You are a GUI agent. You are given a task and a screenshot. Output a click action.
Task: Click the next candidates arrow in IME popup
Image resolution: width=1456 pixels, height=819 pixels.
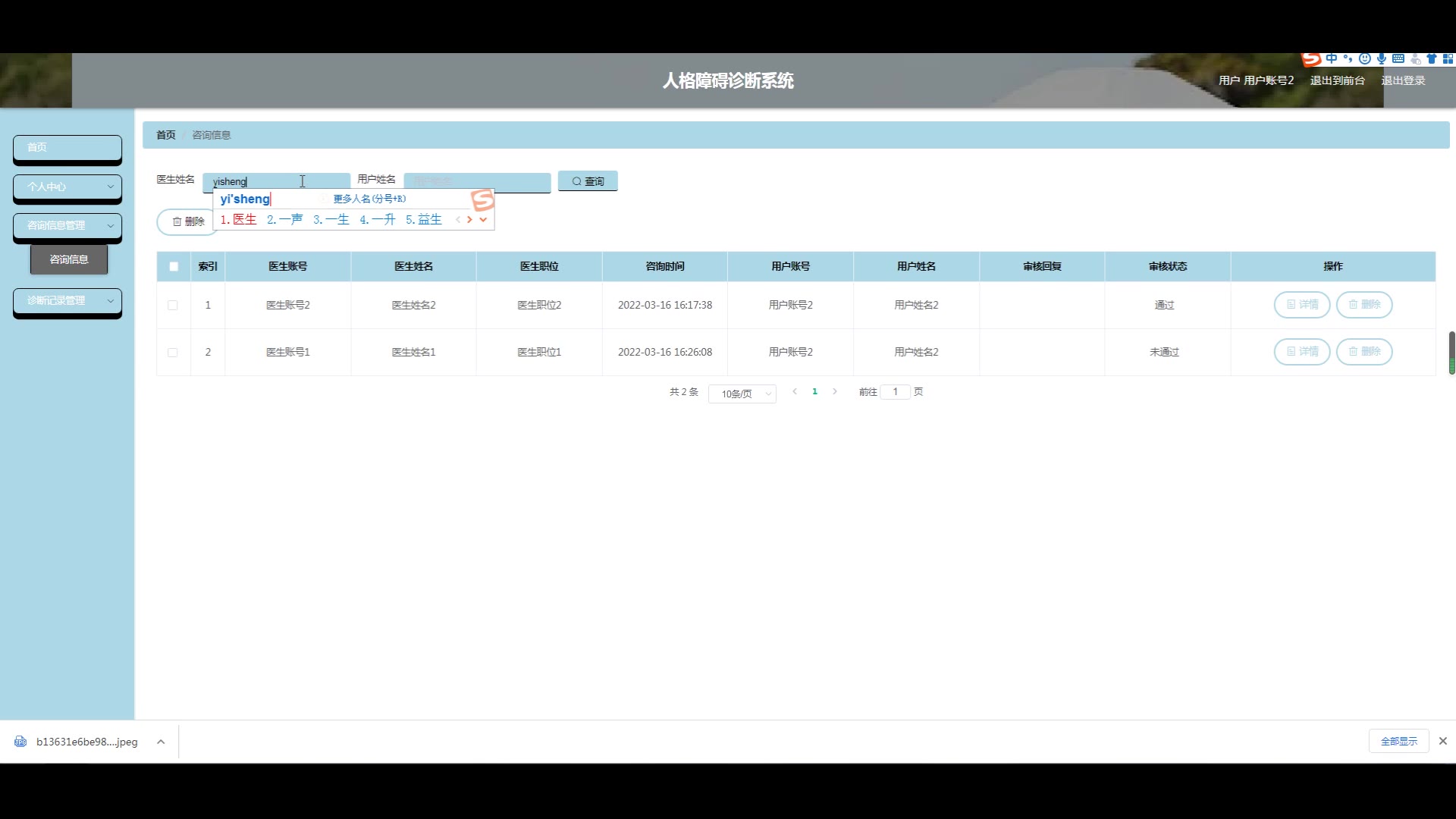point(469,220)
